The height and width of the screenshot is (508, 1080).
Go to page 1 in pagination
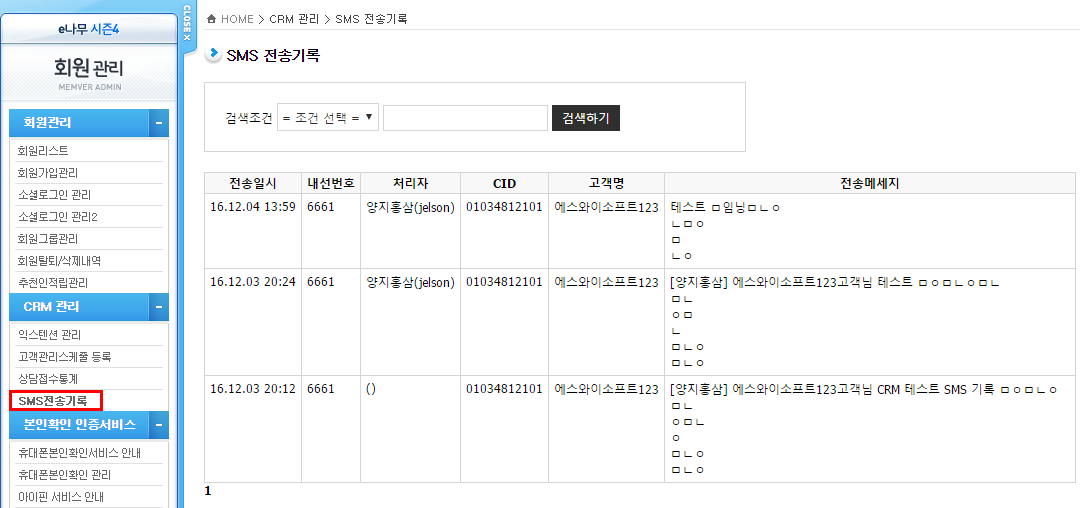click(208, 492)
